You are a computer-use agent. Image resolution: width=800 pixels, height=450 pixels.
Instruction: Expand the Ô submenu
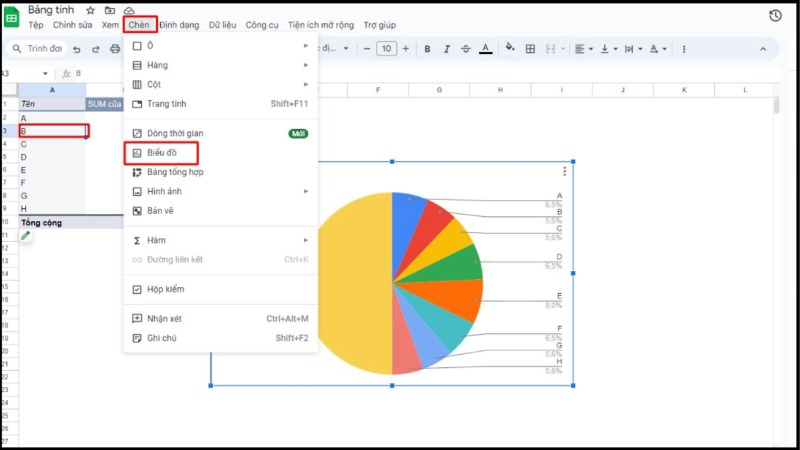pos(220,46)
